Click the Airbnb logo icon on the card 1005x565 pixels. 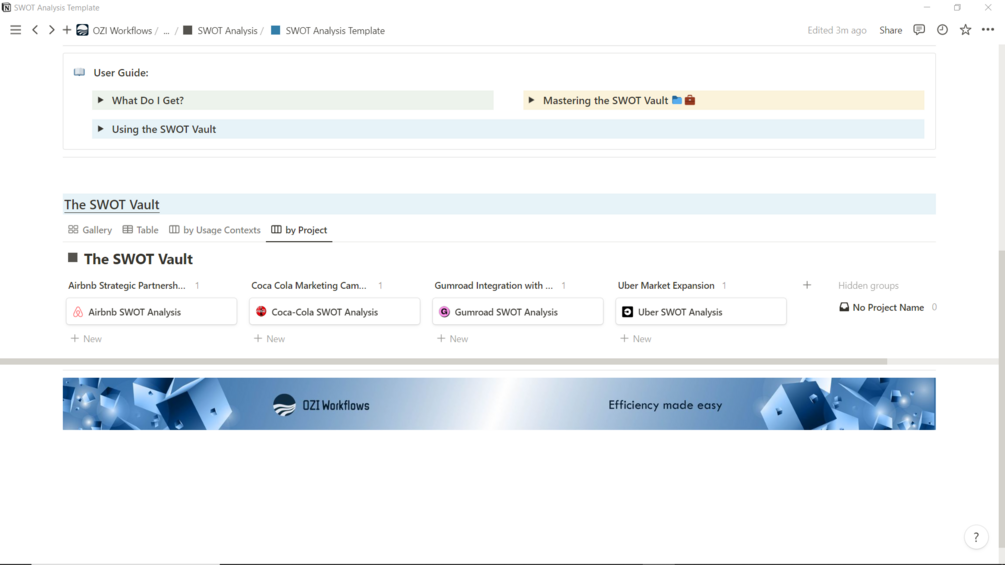78,312
